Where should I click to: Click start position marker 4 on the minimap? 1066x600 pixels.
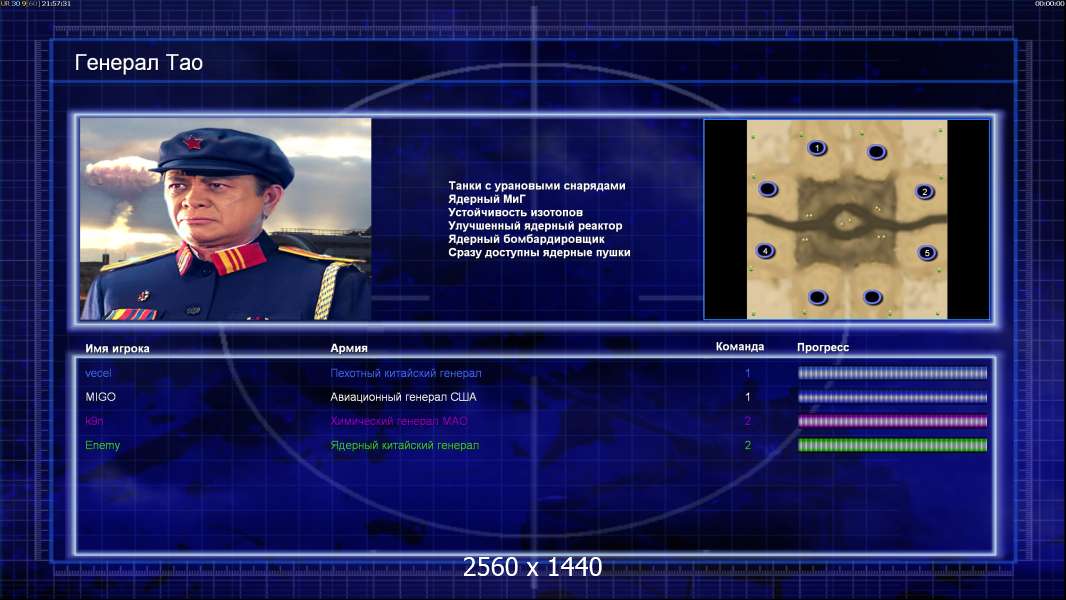point(765,251)
